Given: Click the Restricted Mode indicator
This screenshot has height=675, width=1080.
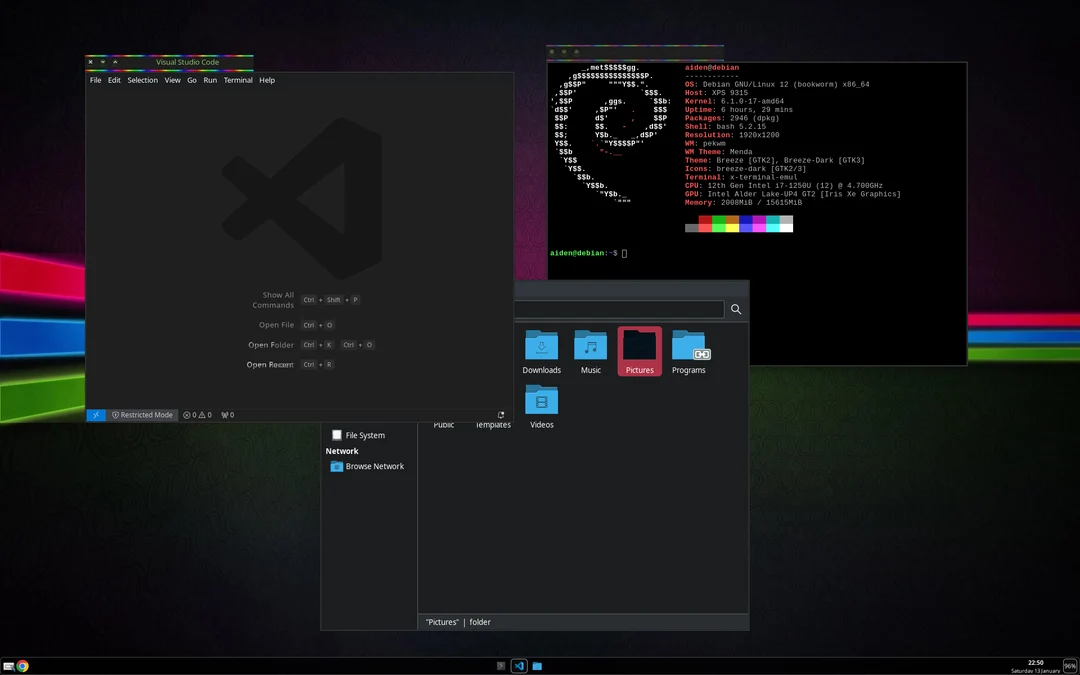Looking at the screenshot, I should click(142, 414).
